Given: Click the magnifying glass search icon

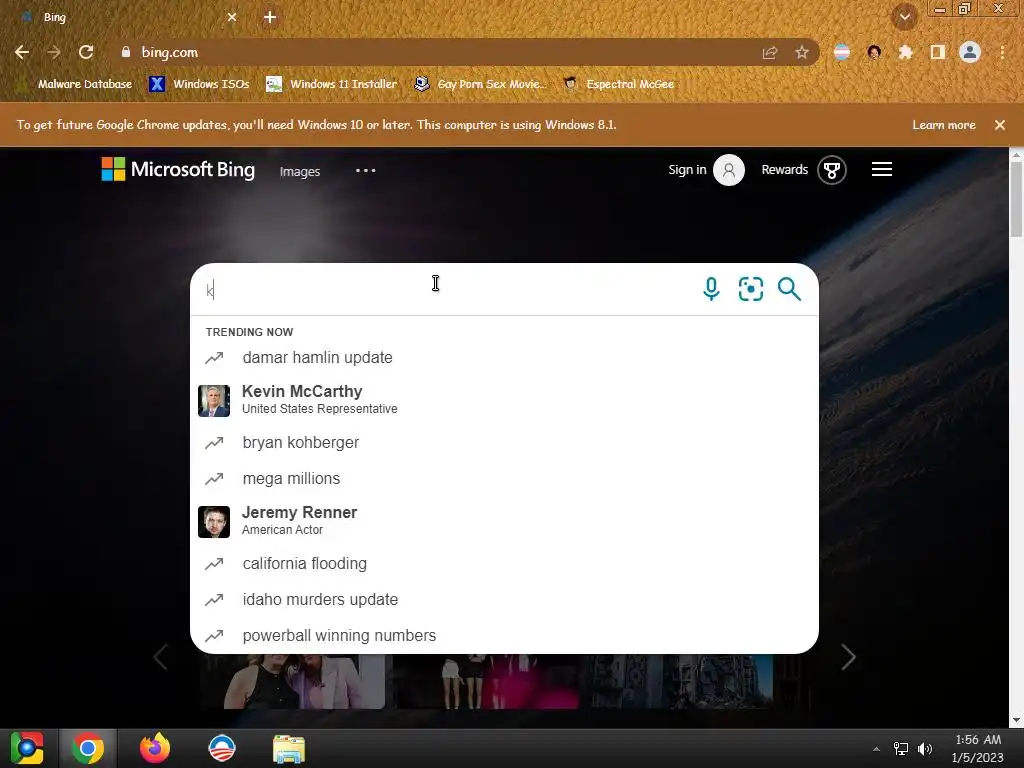Looking at the screenshot, I should click(x=789, y=289).
